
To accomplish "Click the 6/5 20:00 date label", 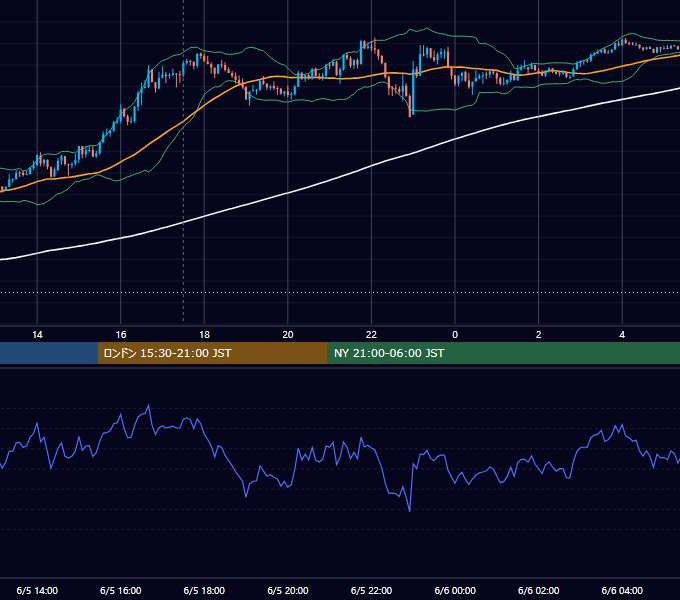I will pos(288,590).
